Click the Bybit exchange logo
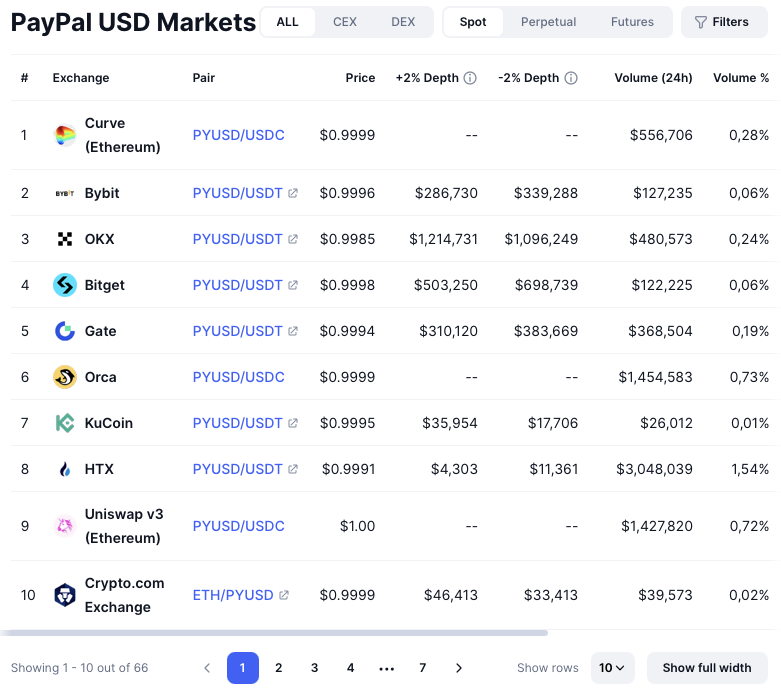The height and width of the screenshot is (689, 781). click(65, 193)
